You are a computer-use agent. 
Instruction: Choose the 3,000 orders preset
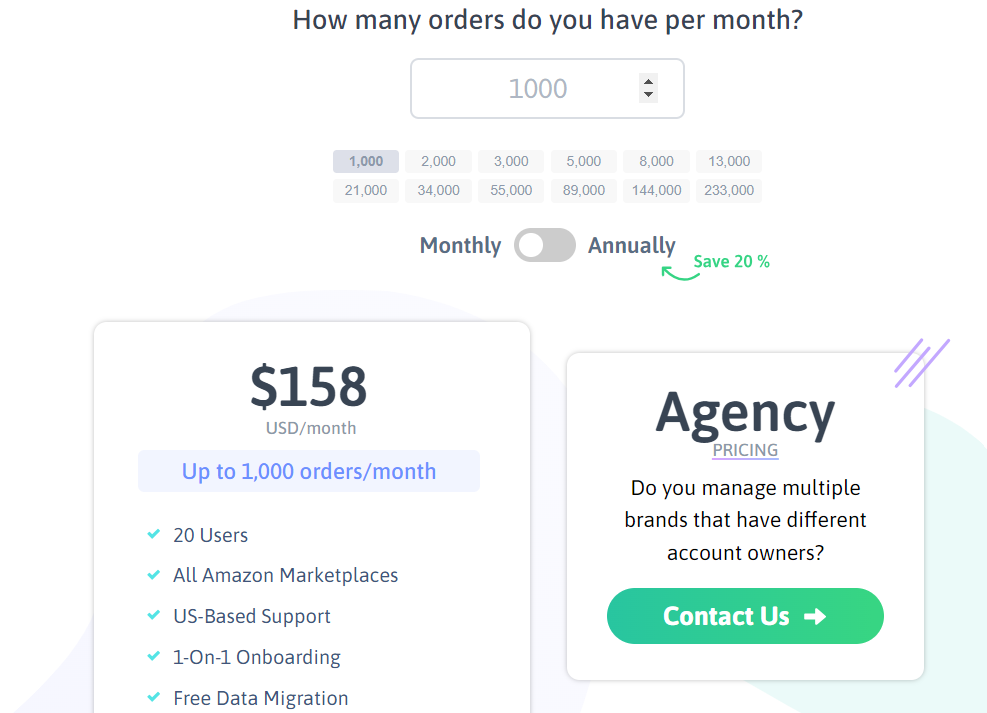511,161
